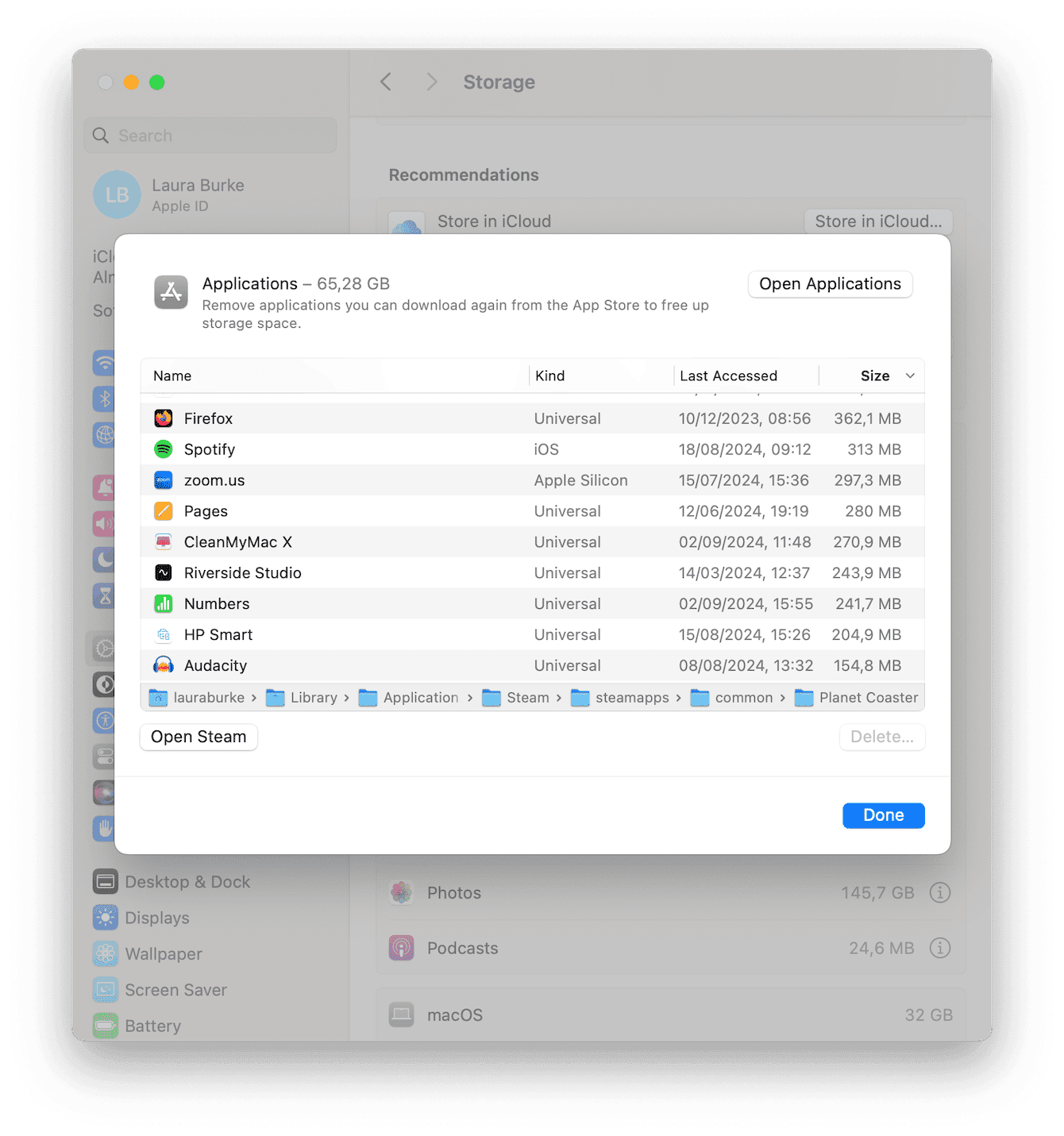Click the Done button
Image resolution: width=1064 pixels, height=1136 pixels.
click(x=883, y=814)
